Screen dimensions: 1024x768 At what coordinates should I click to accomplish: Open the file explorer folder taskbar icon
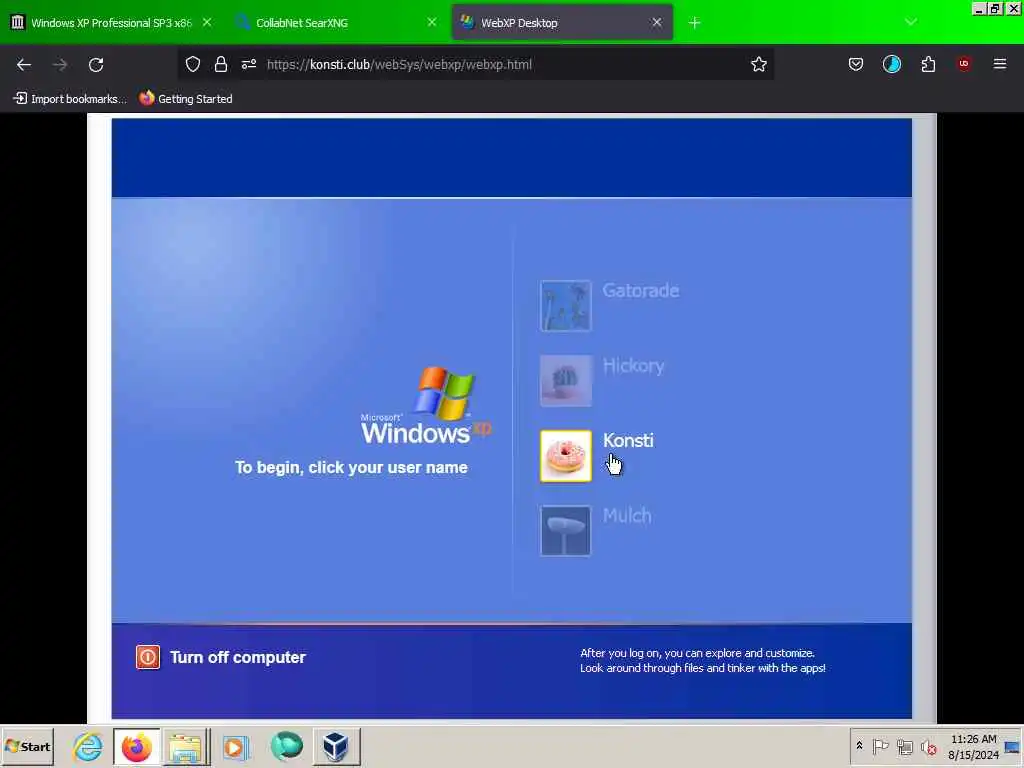pyautogui.click(x=186, y=746)
